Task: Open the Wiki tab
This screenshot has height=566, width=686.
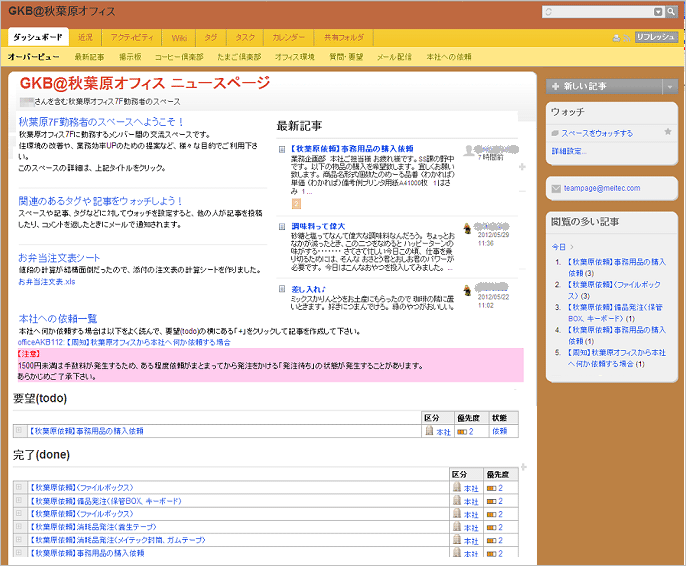Action: pos(179,38)
